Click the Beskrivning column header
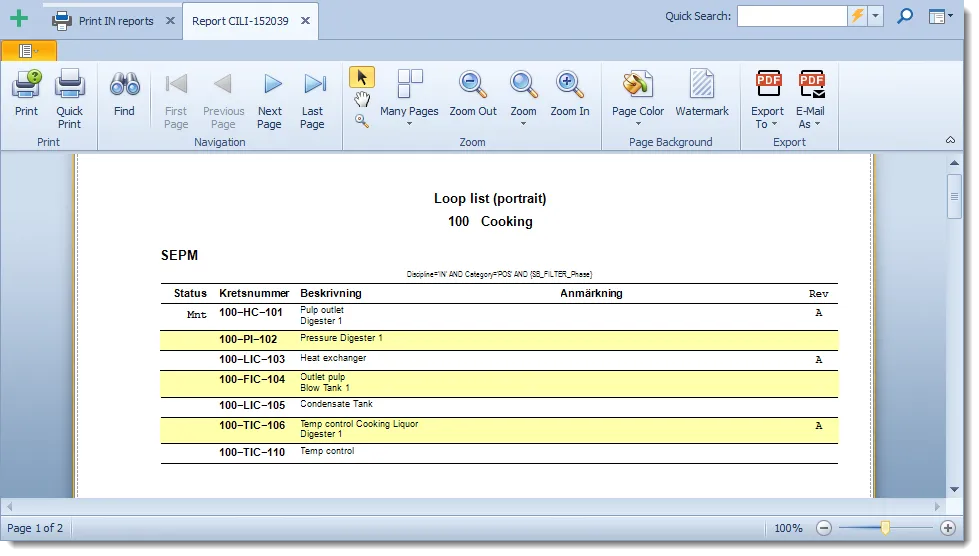The width and height of the screenshot is (979, 556). coord(331,293)
